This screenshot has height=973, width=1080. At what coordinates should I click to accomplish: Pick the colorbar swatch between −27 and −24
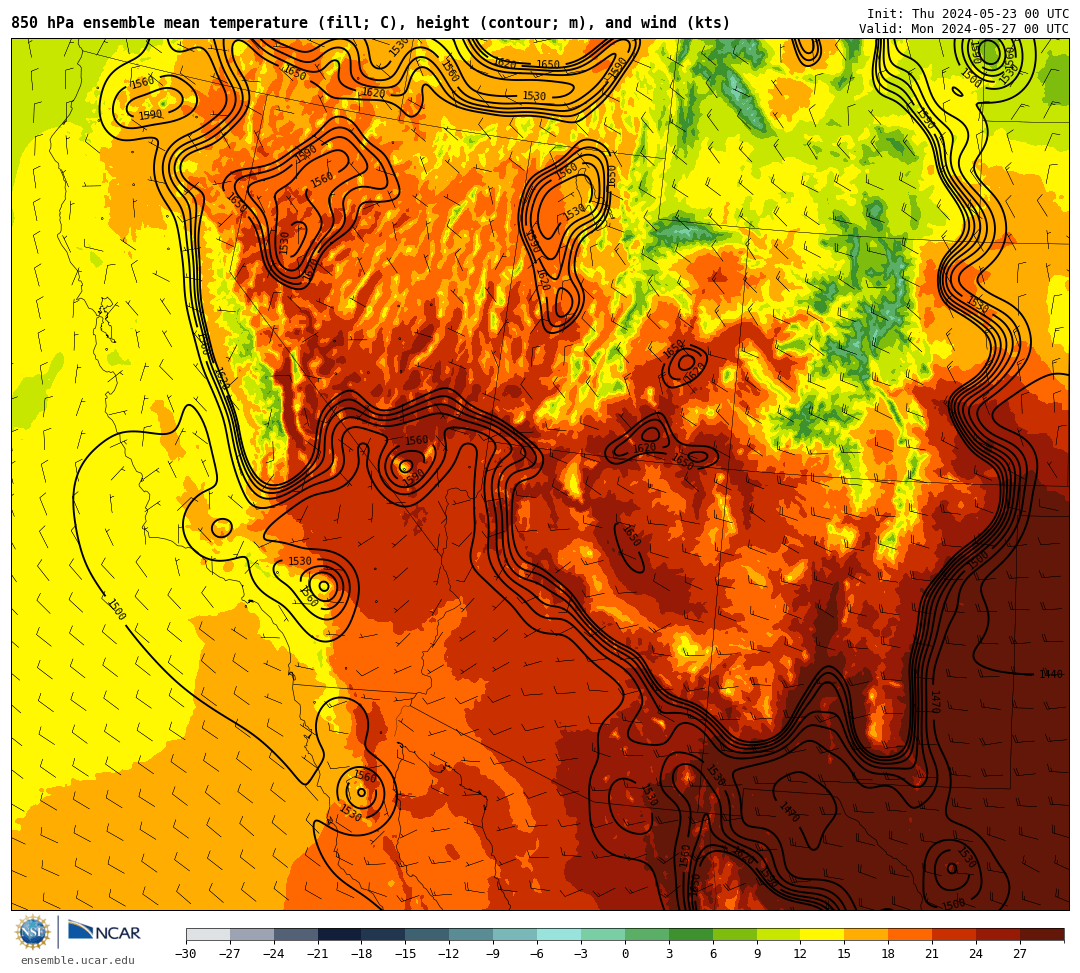coord(252,934)
